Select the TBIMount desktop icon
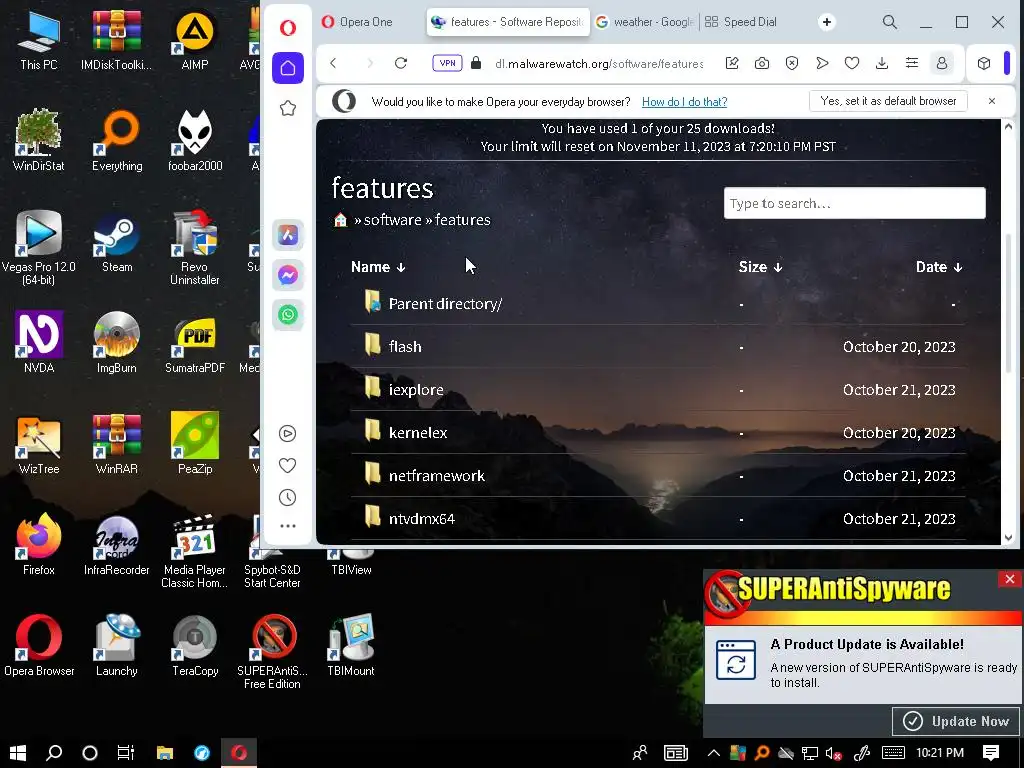 (x=351, y=646)
